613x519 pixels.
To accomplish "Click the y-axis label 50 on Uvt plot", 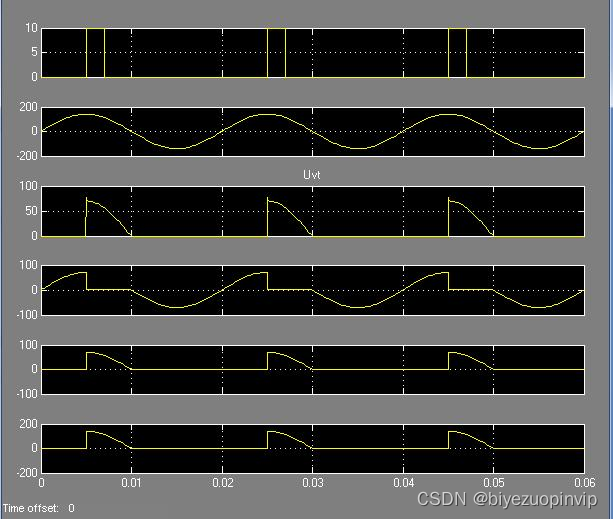I will 31,211.
